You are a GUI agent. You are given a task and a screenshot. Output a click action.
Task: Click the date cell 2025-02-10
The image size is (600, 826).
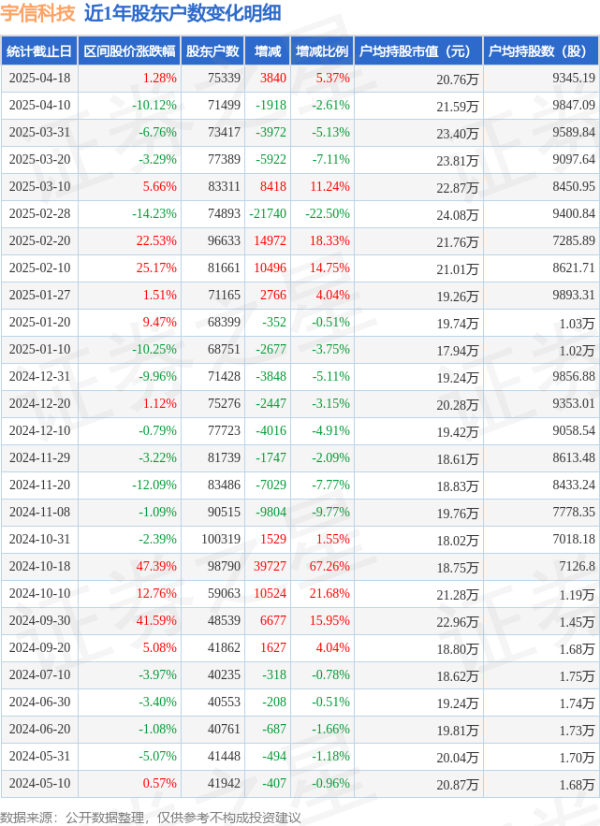click(40, 268)
